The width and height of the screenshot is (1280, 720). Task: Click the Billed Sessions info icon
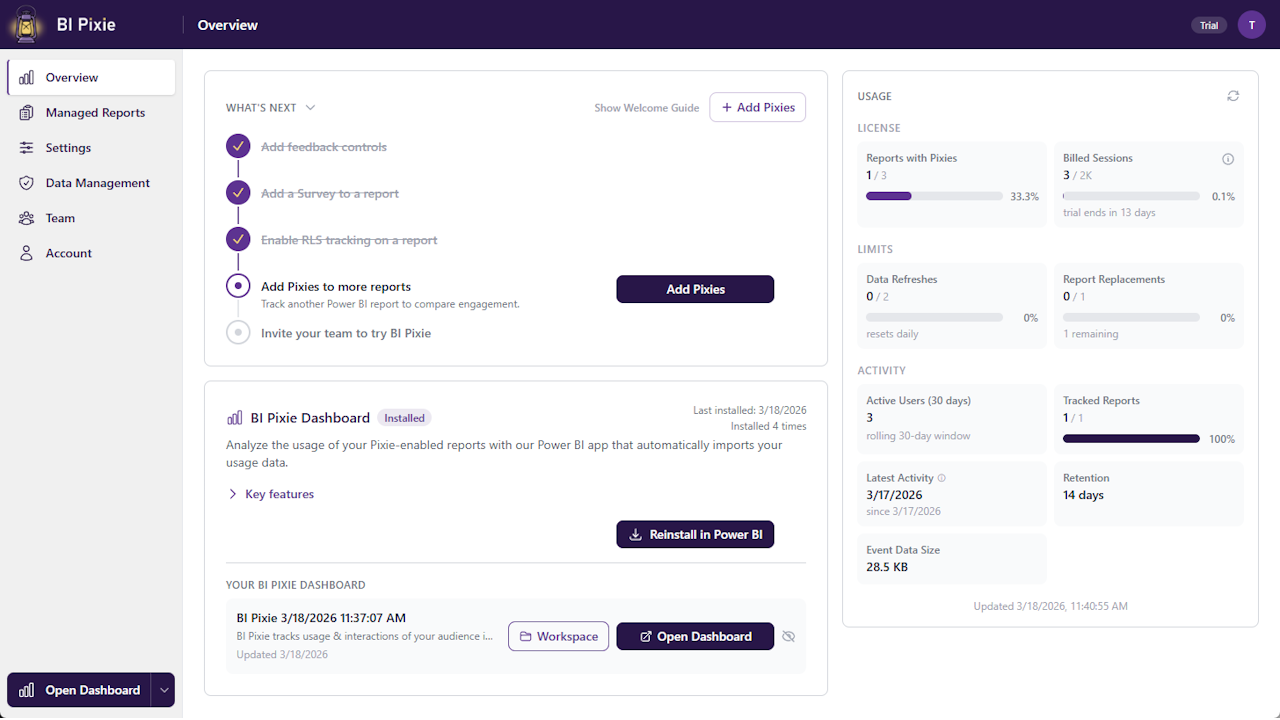[1228, 159]
